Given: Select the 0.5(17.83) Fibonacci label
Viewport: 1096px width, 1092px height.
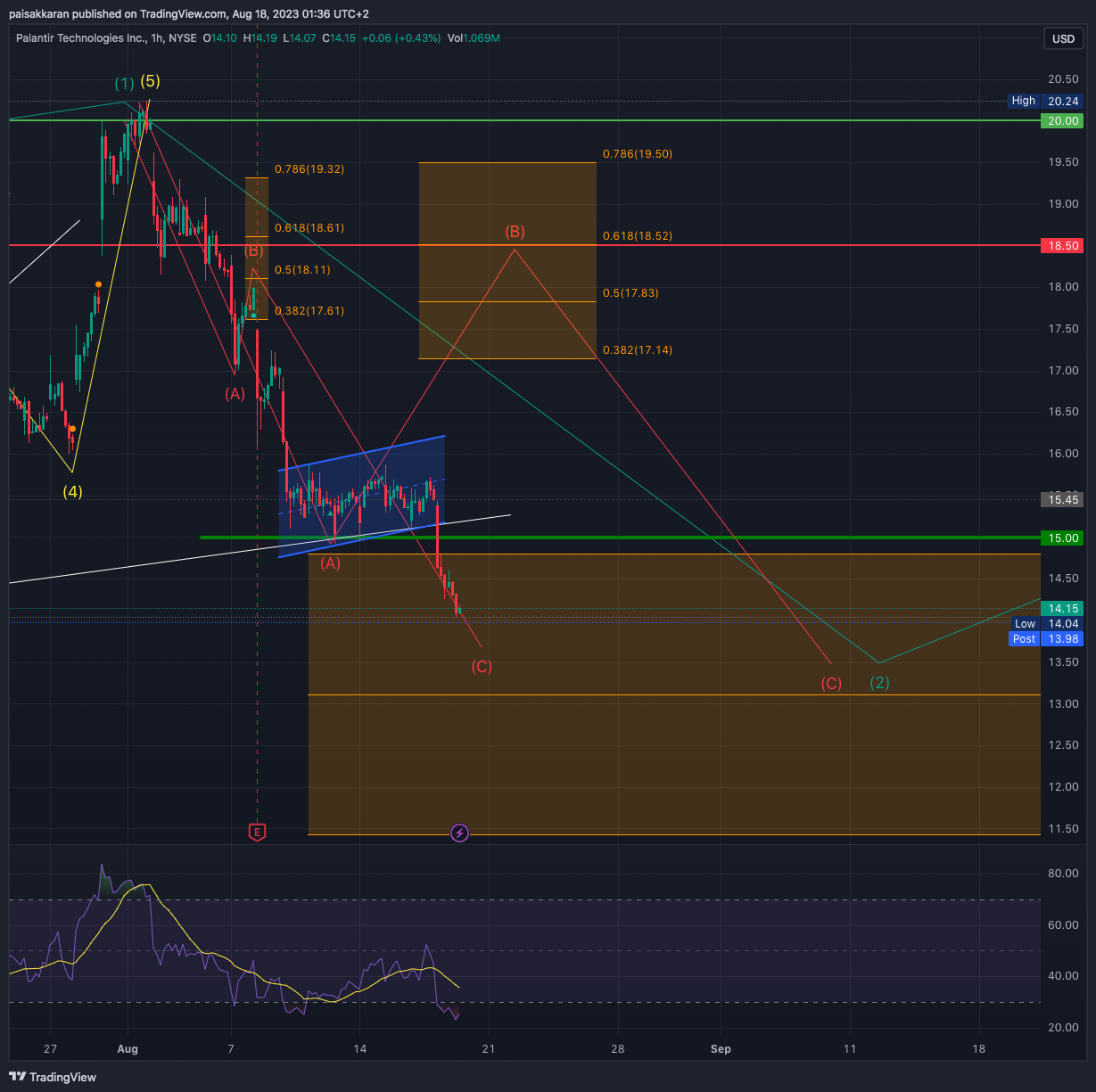Looking at the screenshot, I should 631,292.
